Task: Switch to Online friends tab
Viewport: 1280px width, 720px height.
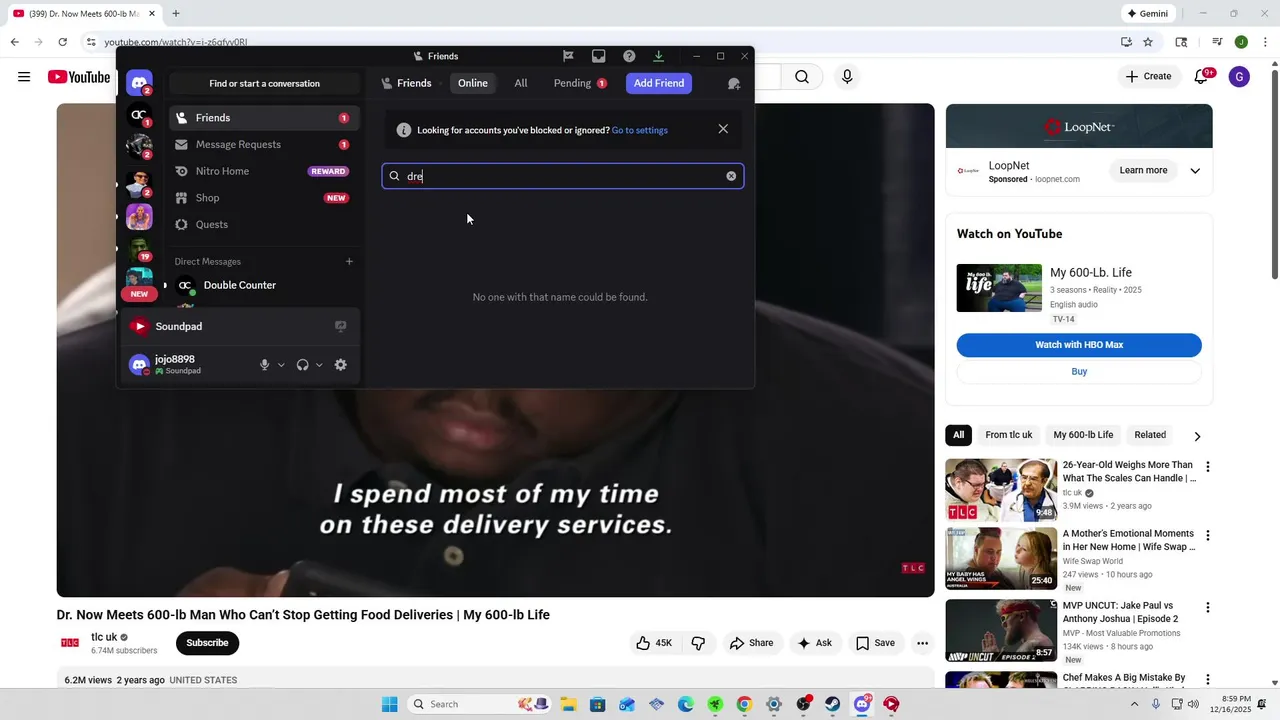Action: point(473,83)
